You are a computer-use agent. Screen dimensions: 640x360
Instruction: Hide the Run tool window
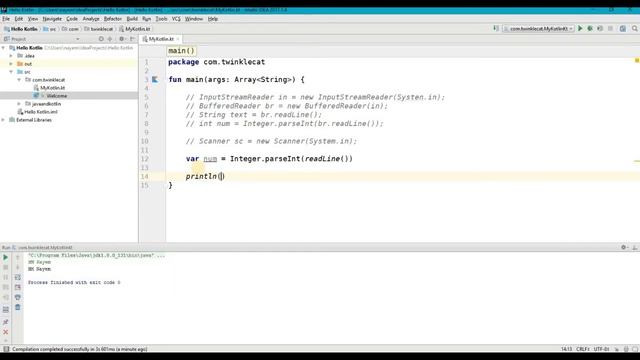pos(635,247)
